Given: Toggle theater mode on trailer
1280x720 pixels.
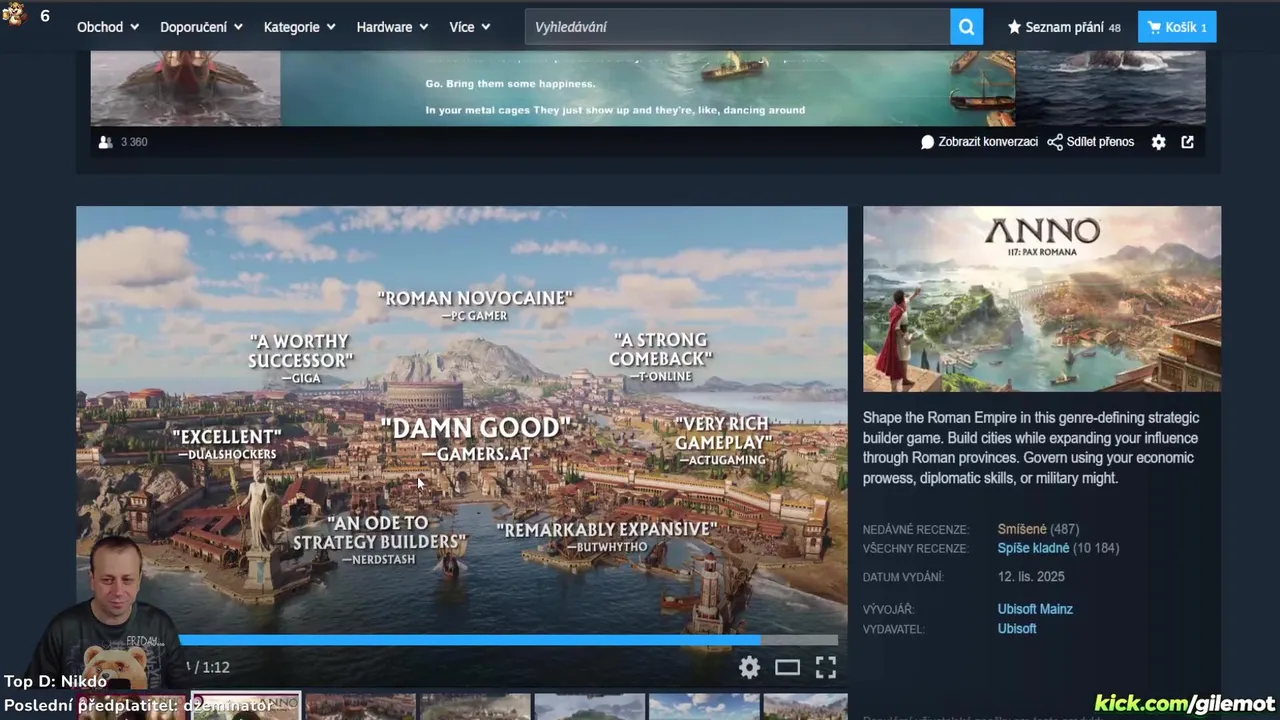Looking at the screenshot, I should click(787, 667).
